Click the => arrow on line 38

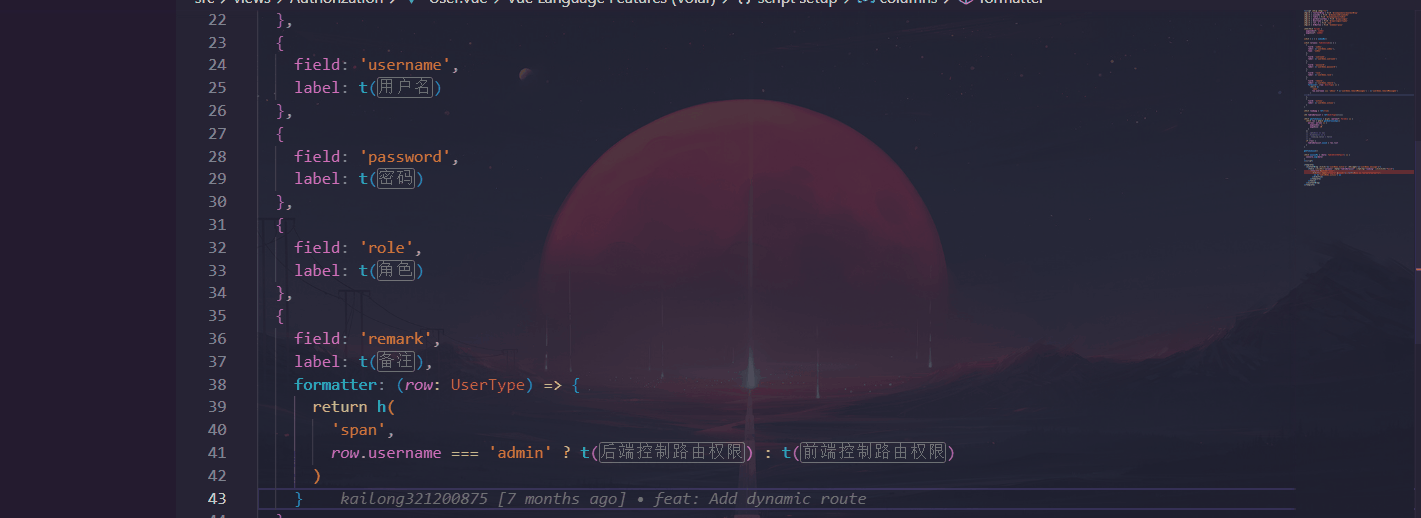[552, 385]
